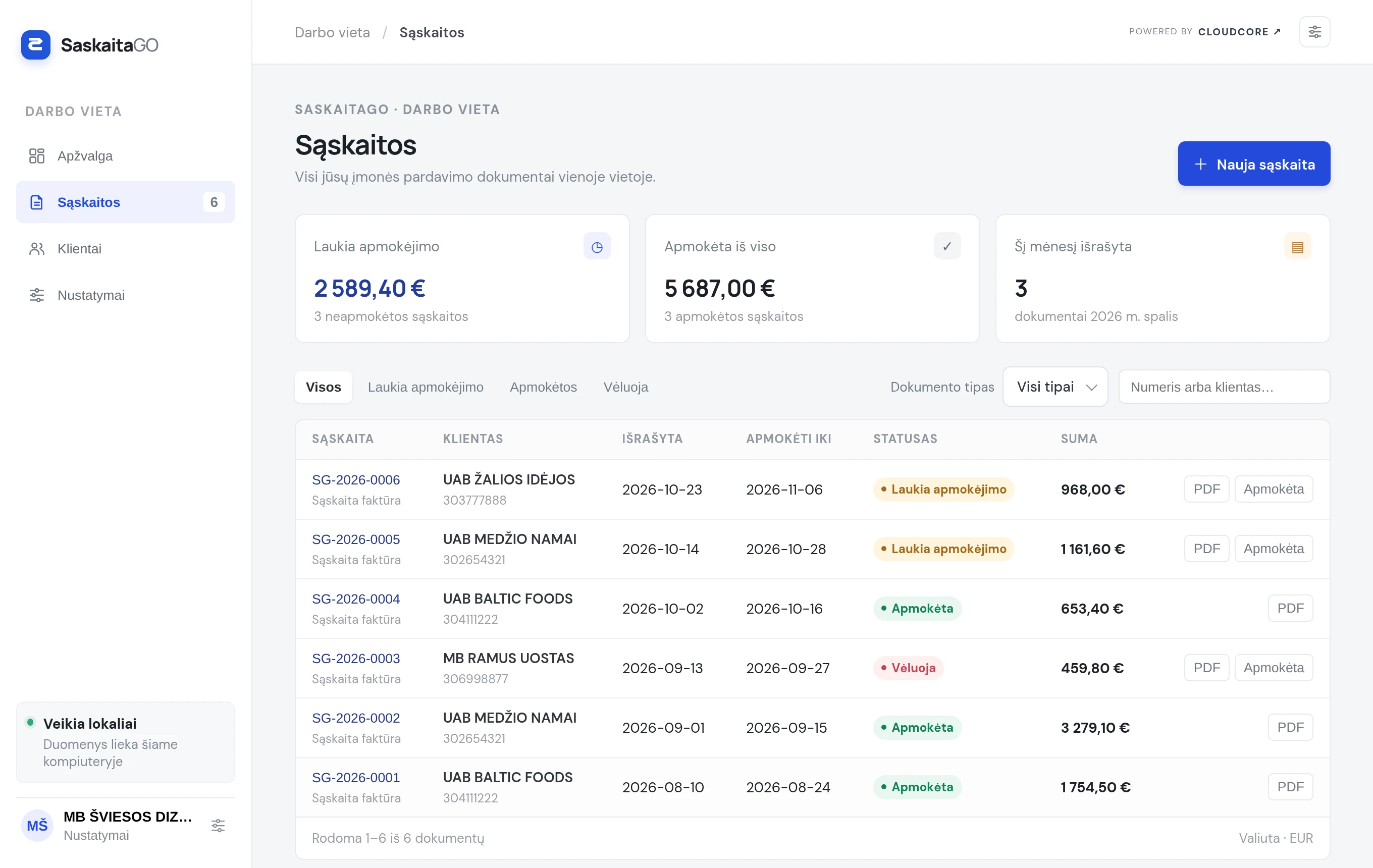Download PDF for SG-2026-0004
1373x868 pixels.
click(1290, 608)
